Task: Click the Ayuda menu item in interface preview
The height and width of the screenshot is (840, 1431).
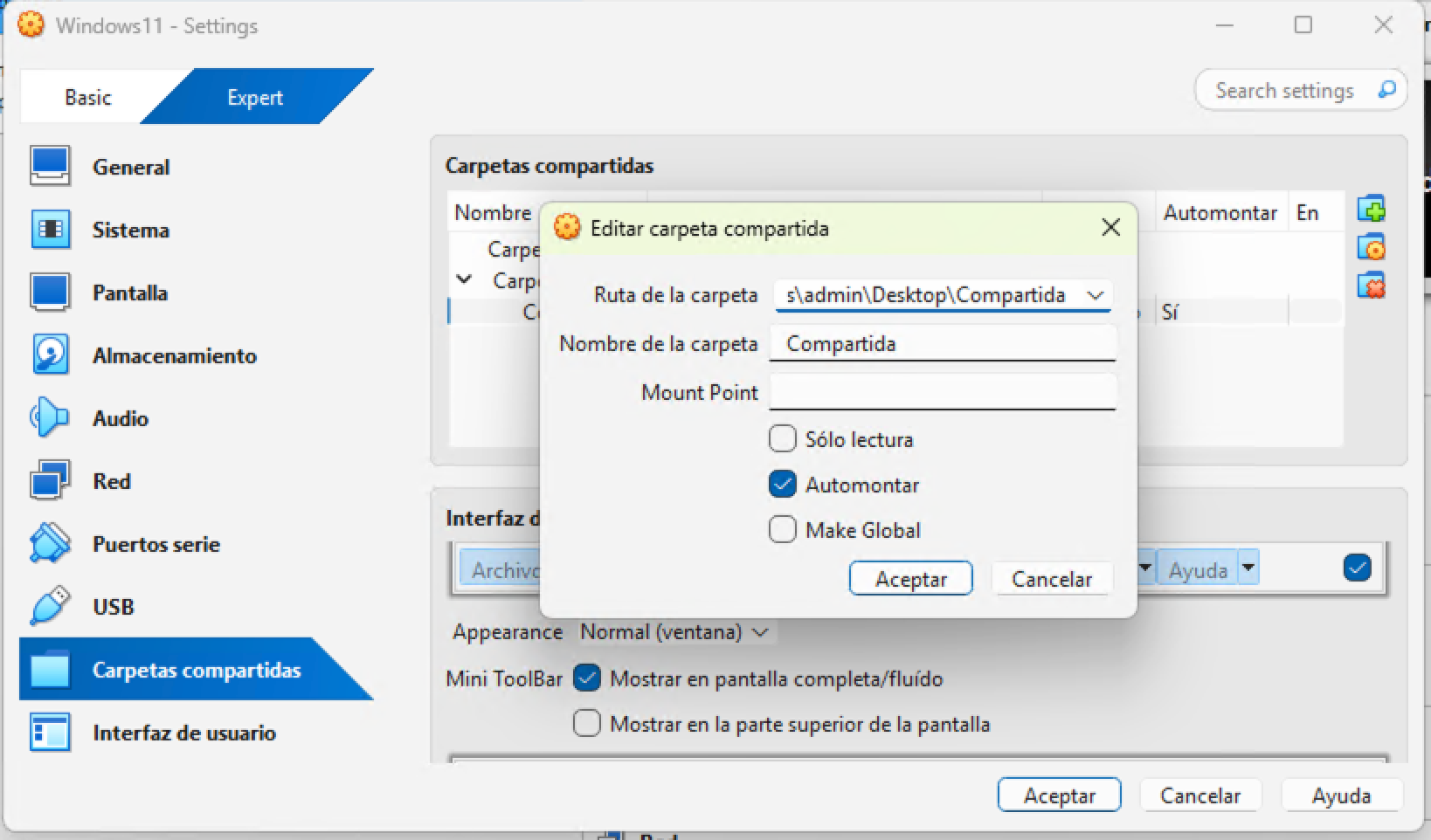Action: (x=1198, y=569)
